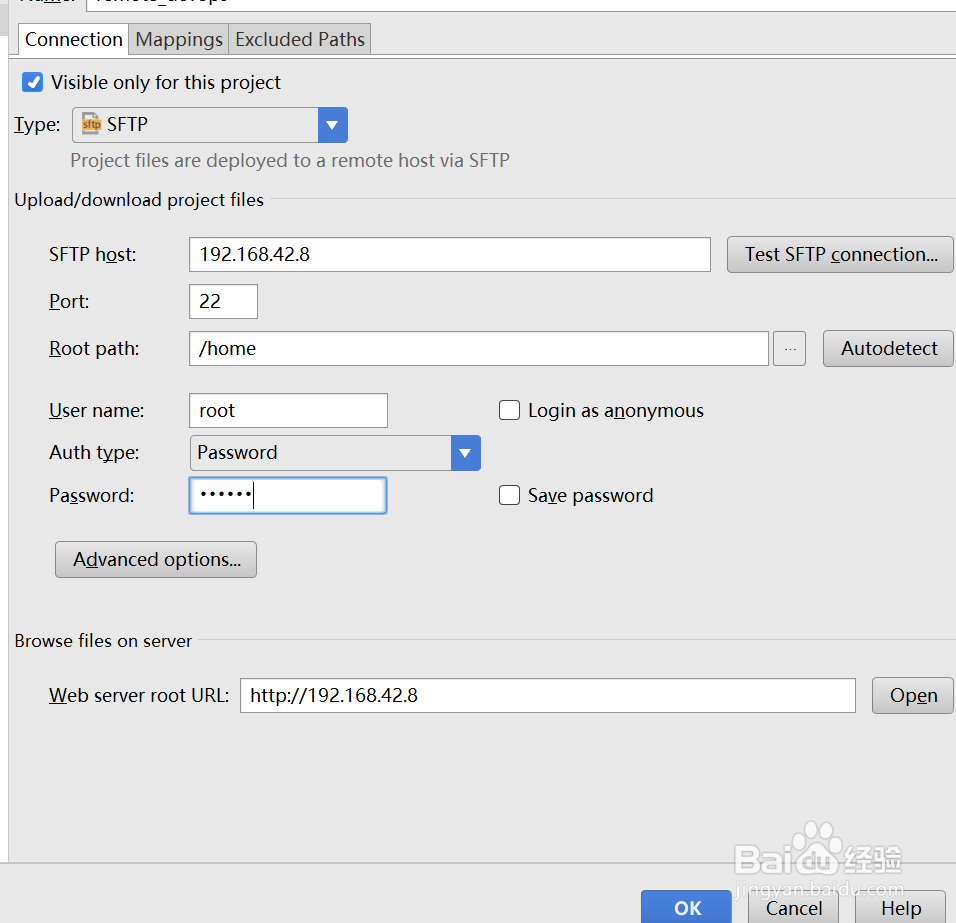956x923 pixels.
Task: Expand the Auth type dropdown arrow
Action: tap(465, 453)
